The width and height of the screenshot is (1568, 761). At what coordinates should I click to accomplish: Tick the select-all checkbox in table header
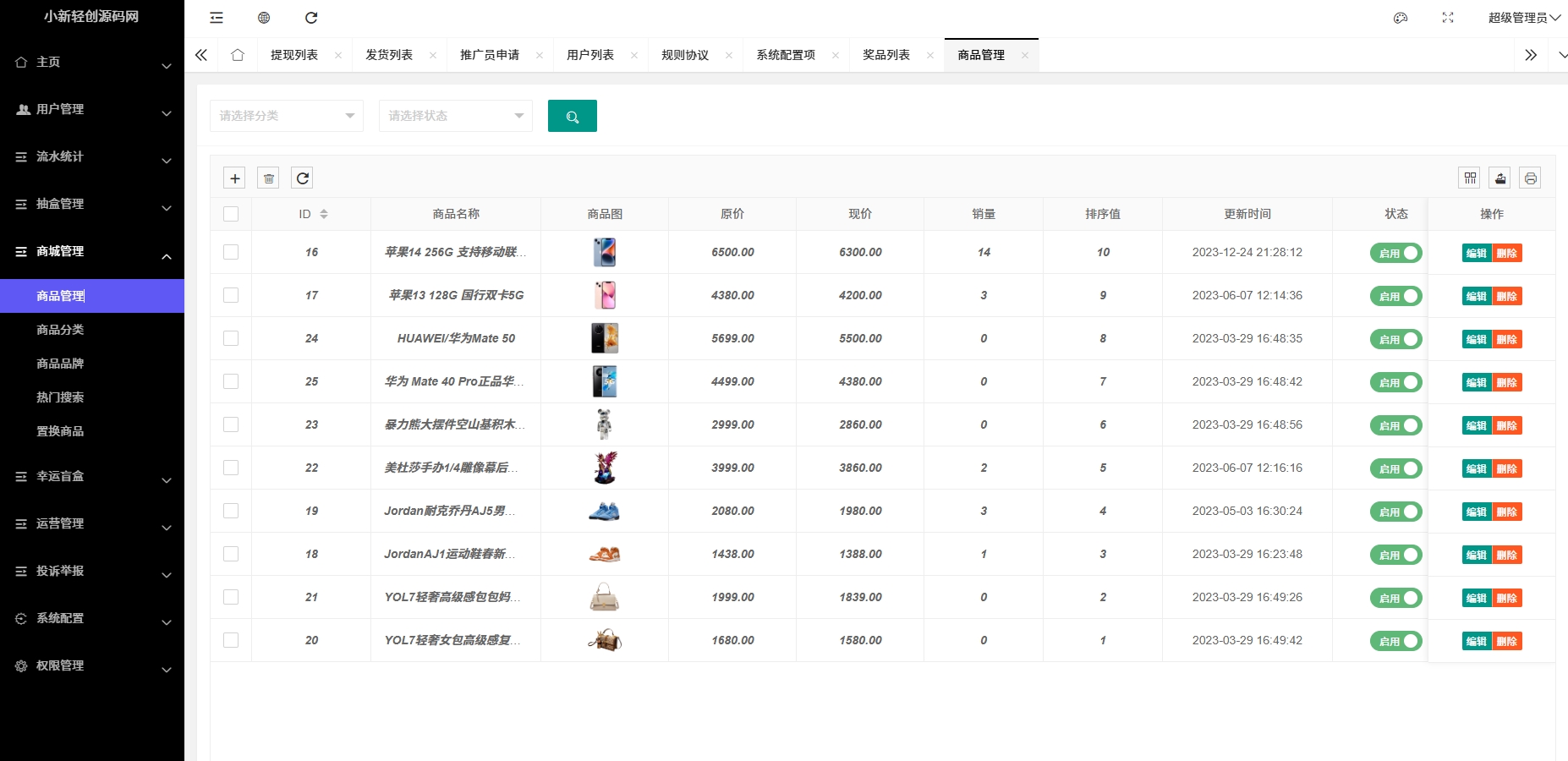coord(231,214)
